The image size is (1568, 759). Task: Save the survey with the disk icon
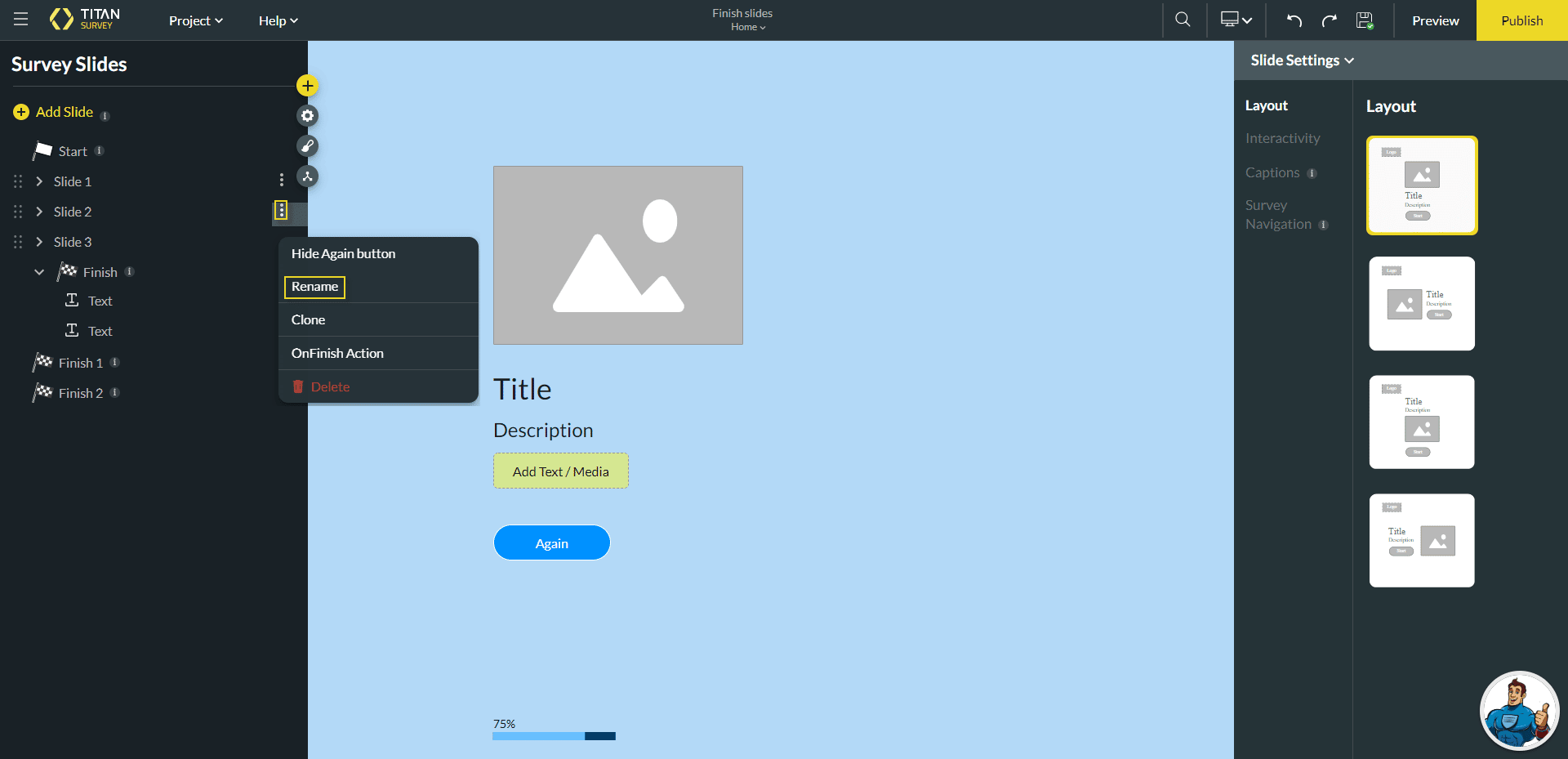point(1364,20)
